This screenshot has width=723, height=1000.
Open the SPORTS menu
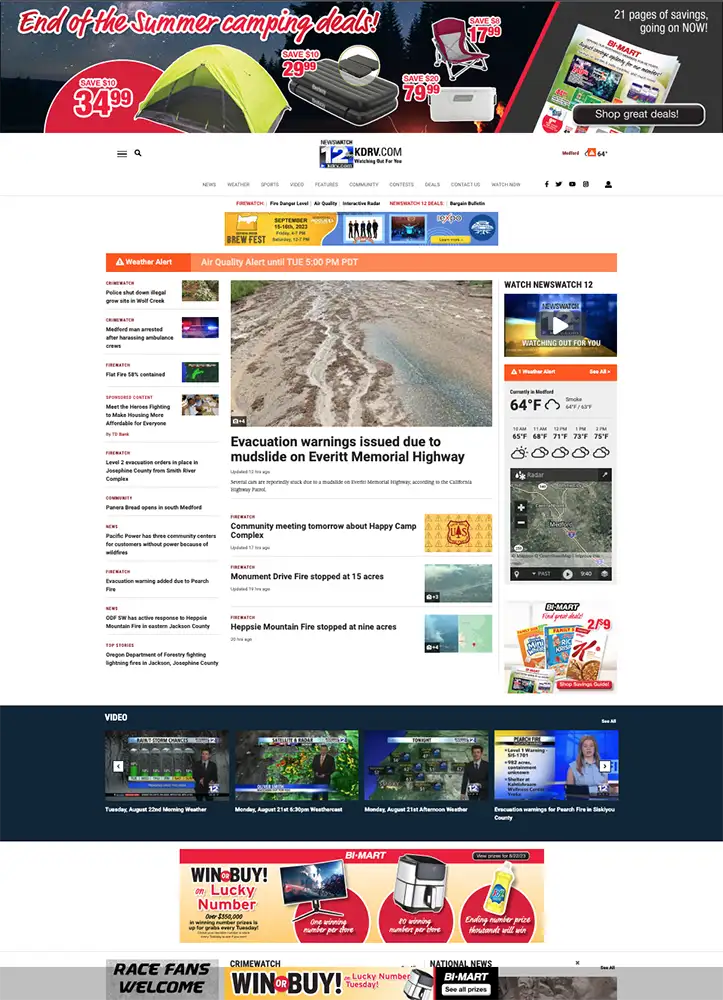pos(270,184)
